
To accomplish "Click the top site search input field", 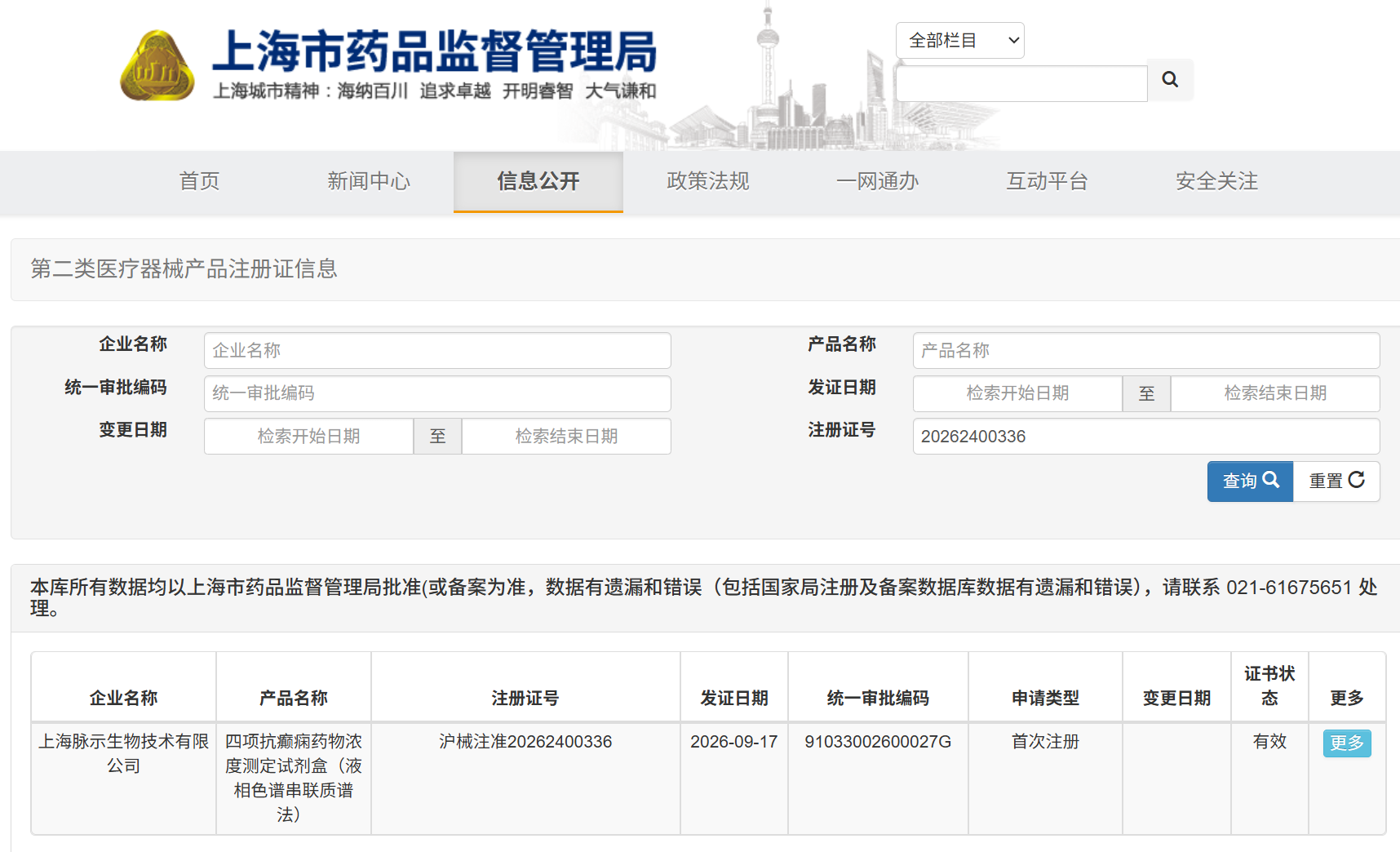I will (x=1021, y=83).
